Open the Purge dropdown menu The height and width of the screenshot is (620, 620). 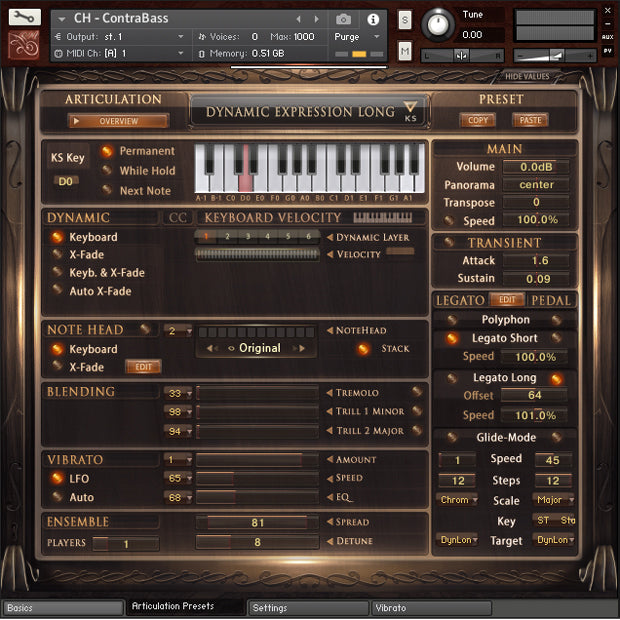click(x=356, y=37)
